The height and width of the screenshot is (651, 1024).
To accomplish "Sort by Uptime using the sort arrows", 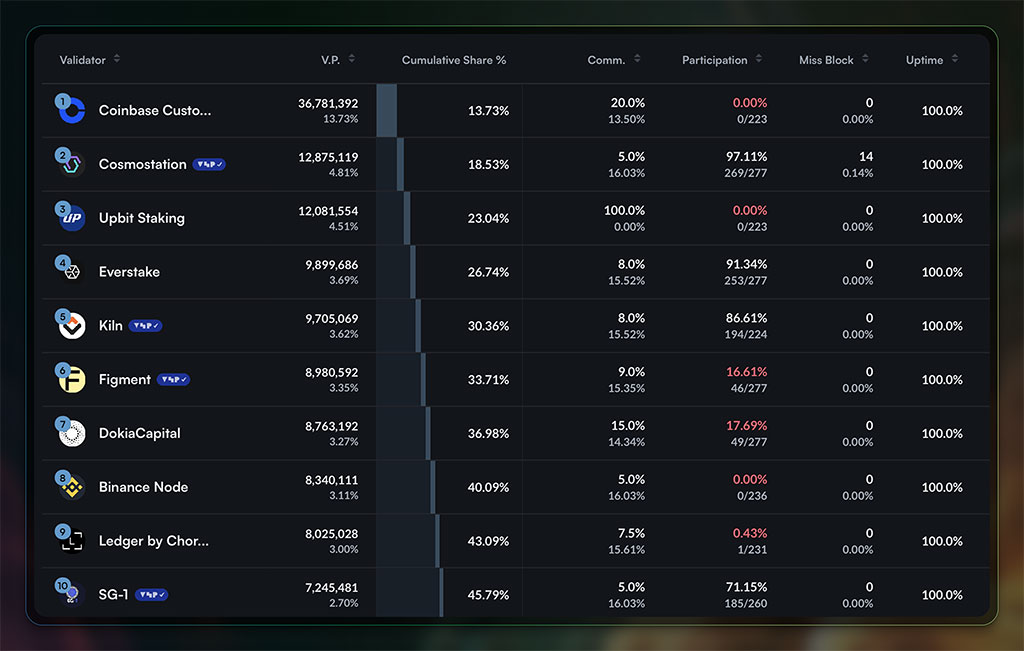I will [955, 59].
